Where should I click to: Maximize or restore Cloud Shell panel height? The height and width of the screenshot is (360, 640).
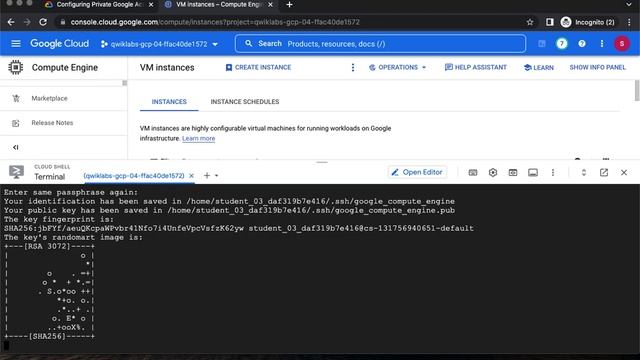[x=584, y=173]
